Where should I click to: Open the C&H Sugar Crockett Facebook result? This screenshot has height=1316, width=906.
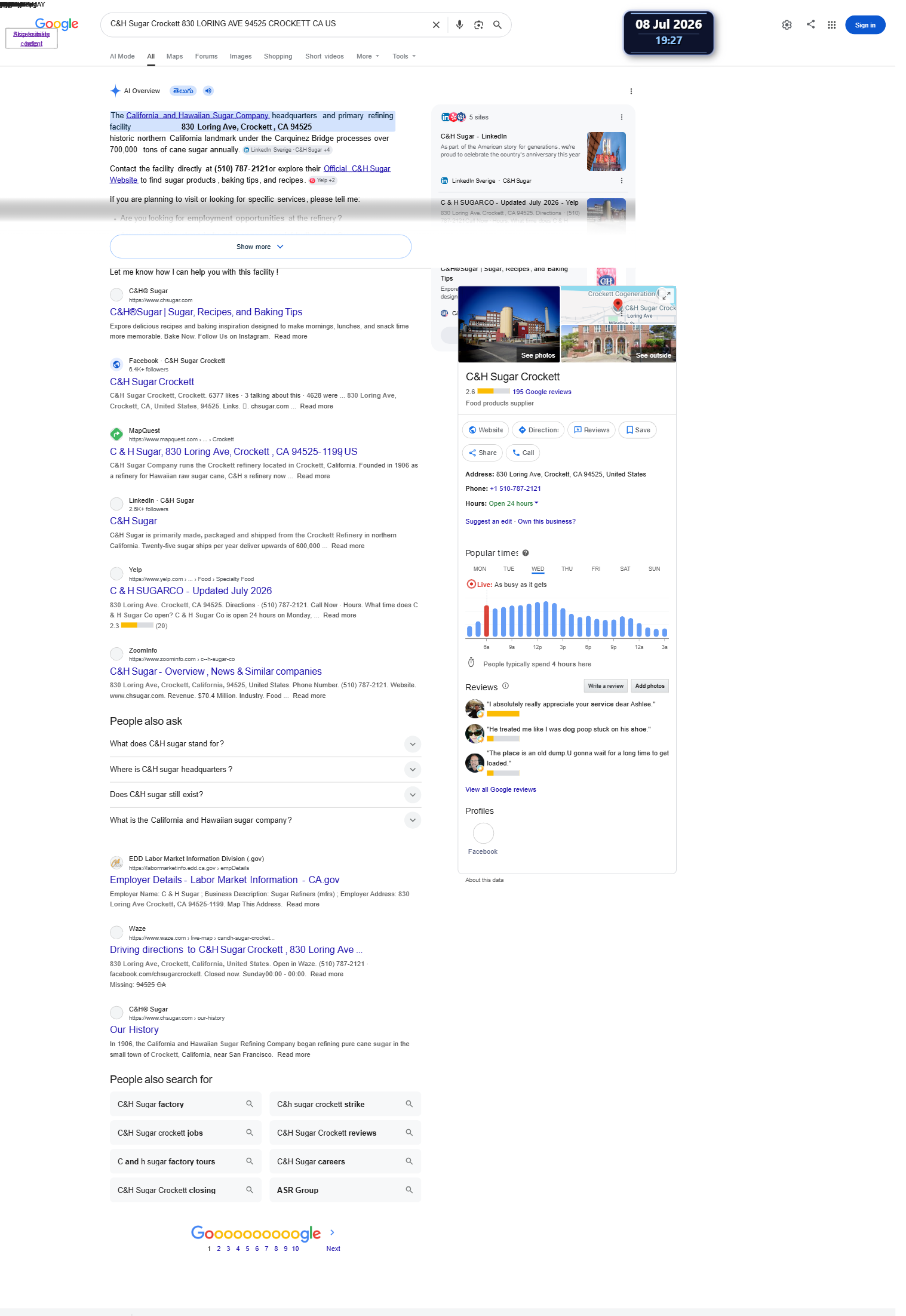click(x=152, y=382)
